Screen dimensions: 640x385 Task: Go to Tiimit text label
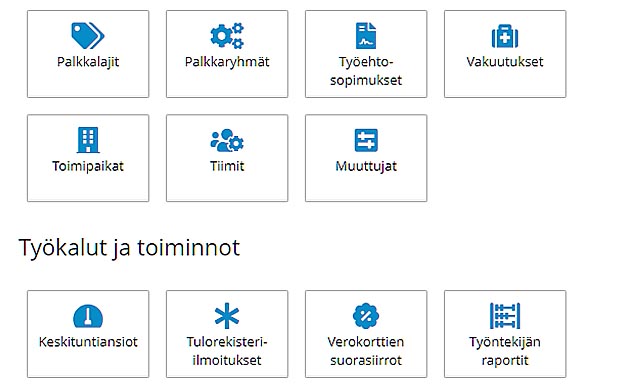[227, 166]
